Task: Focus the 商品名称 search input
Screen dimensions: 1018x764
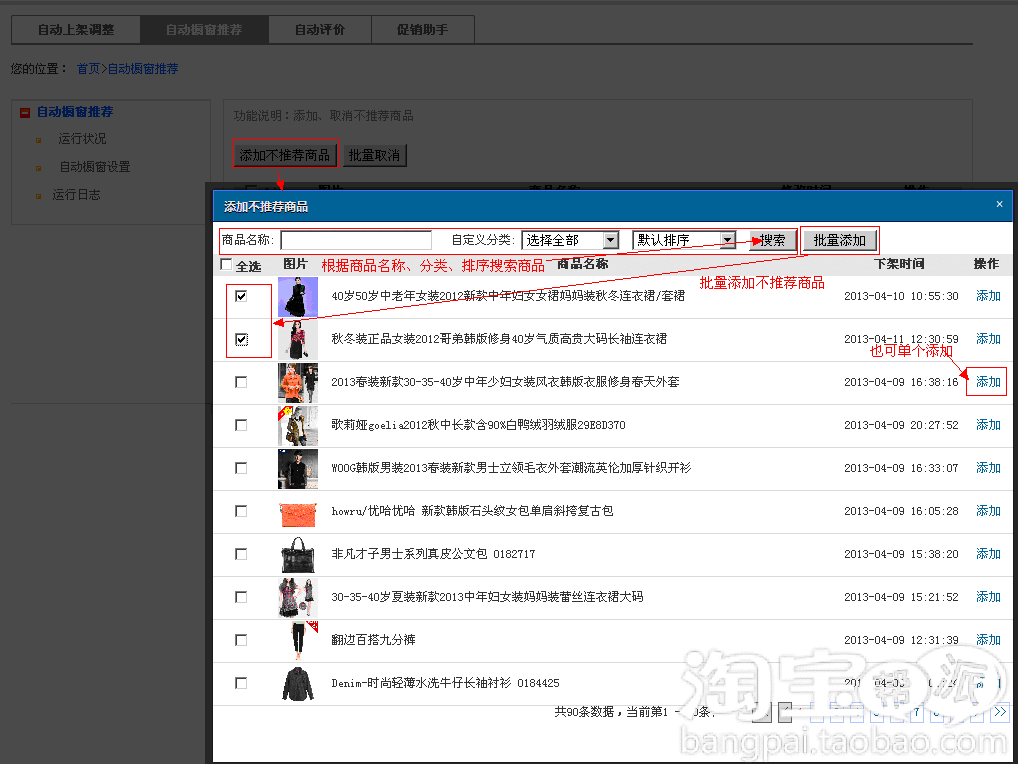Action: (x=356, y=240)
